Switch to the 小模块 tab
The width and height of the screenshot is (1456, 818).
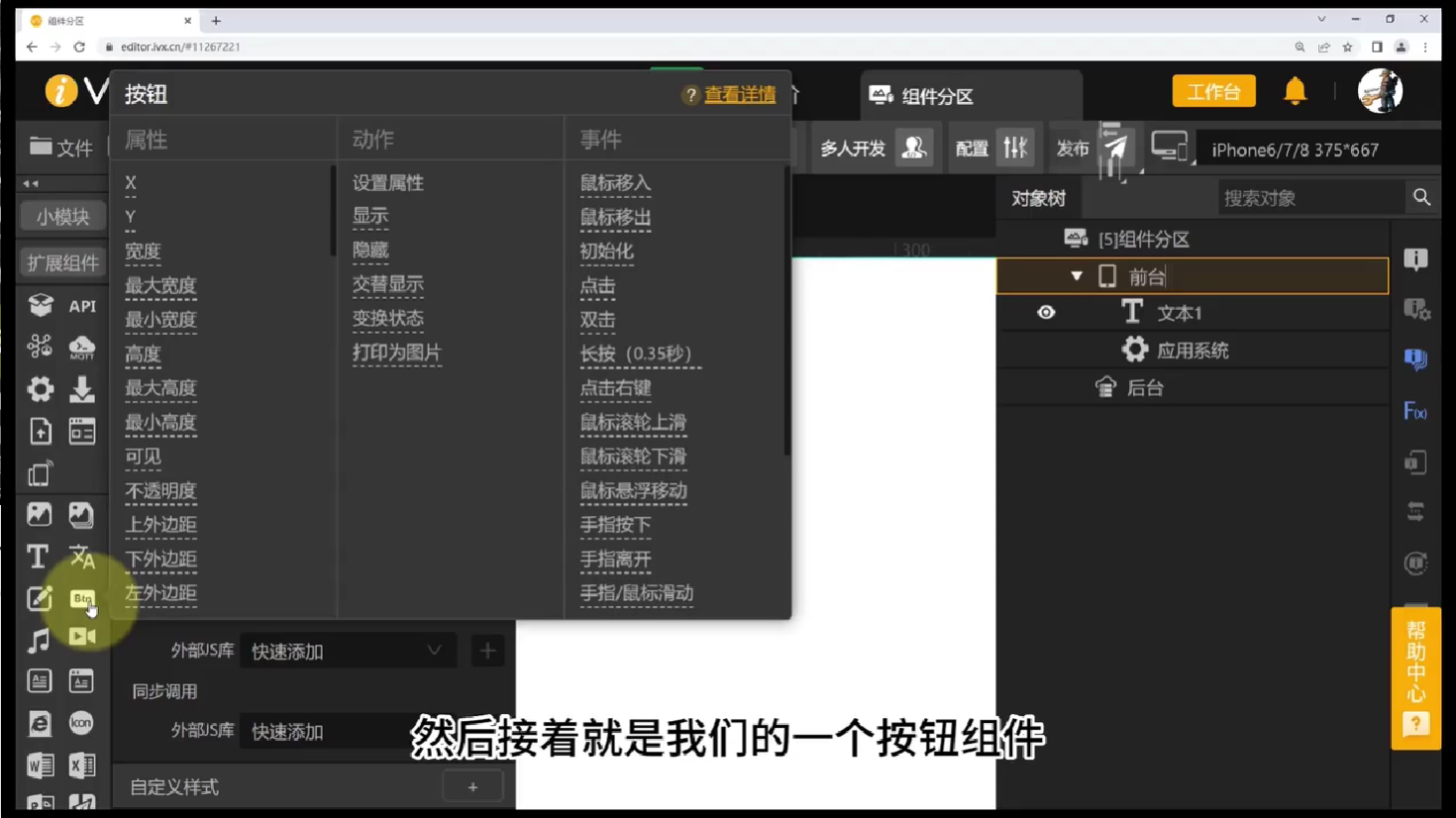click(62, 216)
